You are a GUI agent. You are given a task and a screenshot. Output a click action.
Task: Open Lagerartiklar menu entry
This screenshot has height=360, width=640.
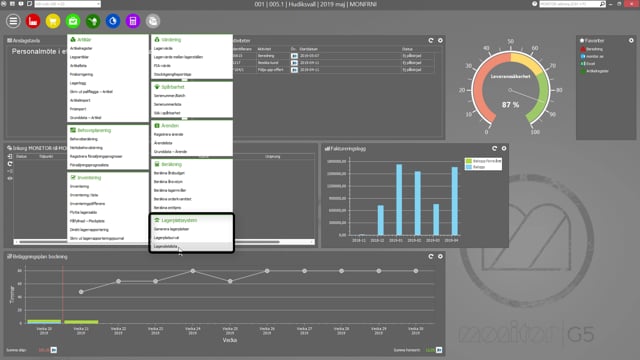click(x=79, y=57)
